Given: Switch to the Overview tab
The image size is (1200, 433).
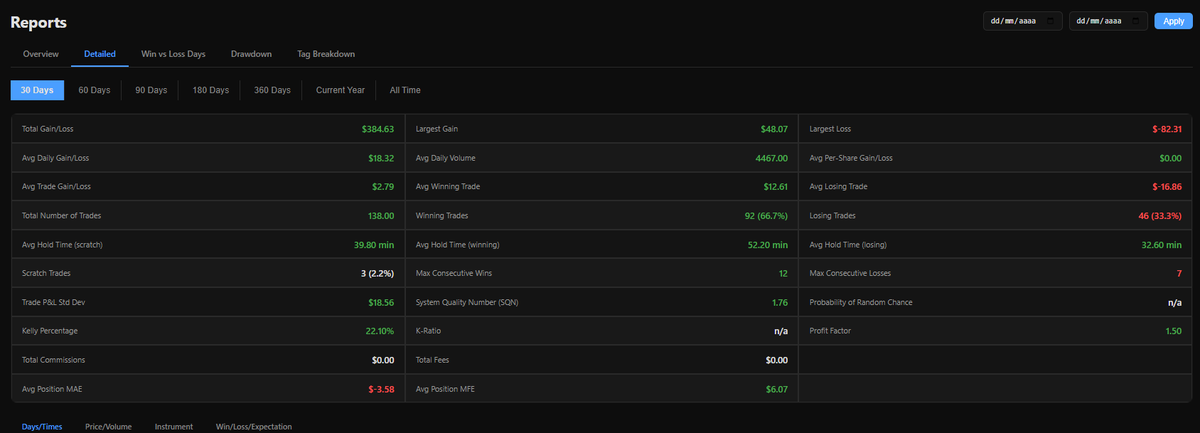Looking at the screenshot, I should point(41,54).
